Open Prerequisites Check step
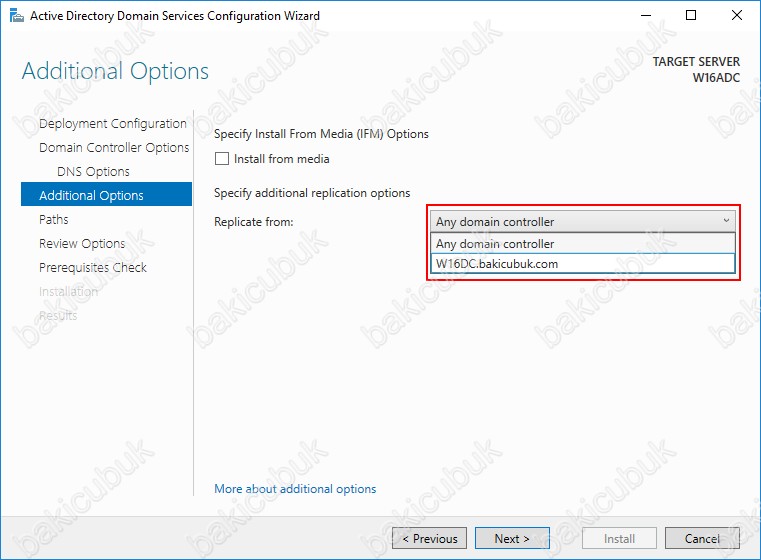Screen dimensions: 761x560 (x=93, y=267)
